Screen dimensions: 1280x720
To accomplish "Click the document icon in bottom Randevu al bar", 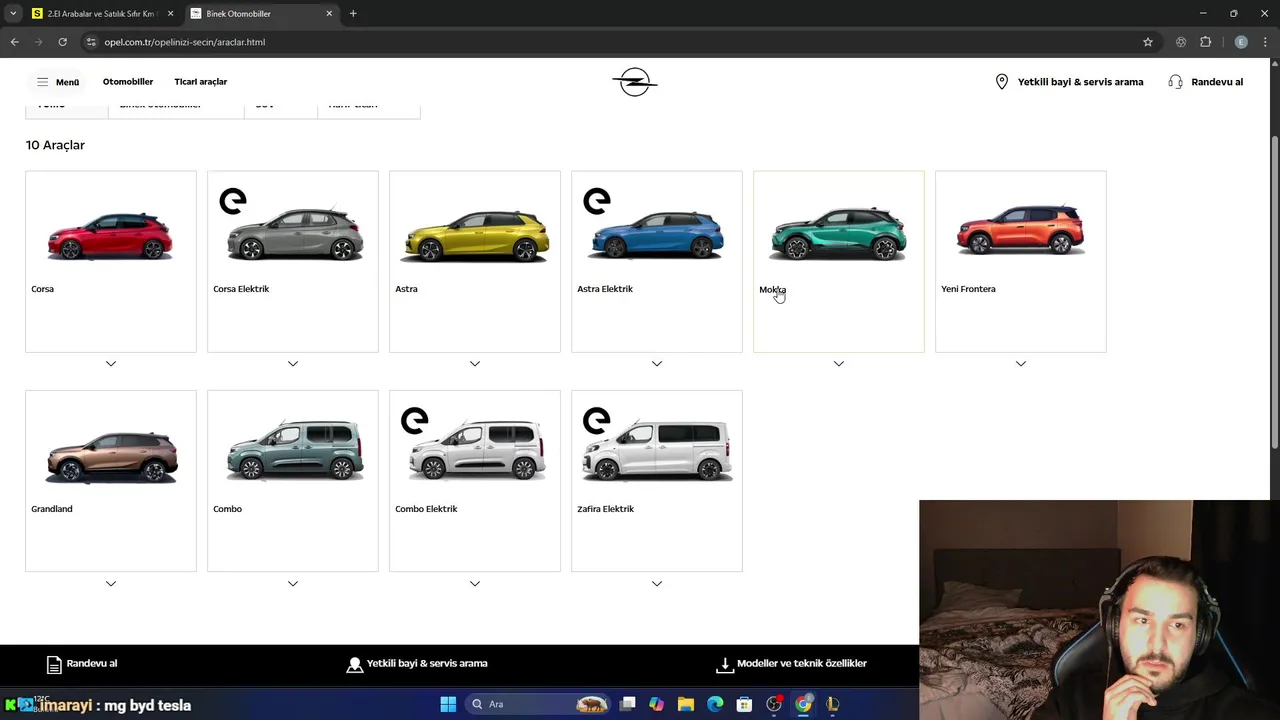I will pyautogui.click(x=54, y=664).
